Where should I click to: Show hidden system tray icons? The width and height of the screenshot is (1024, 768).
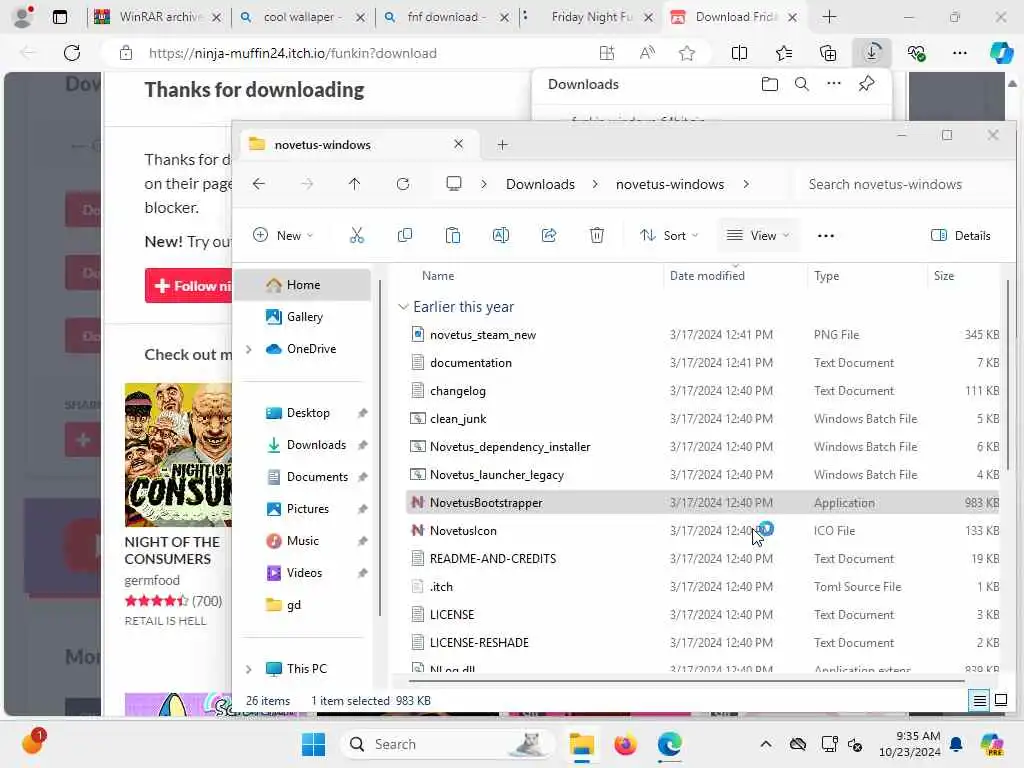(x=766, y=744)
